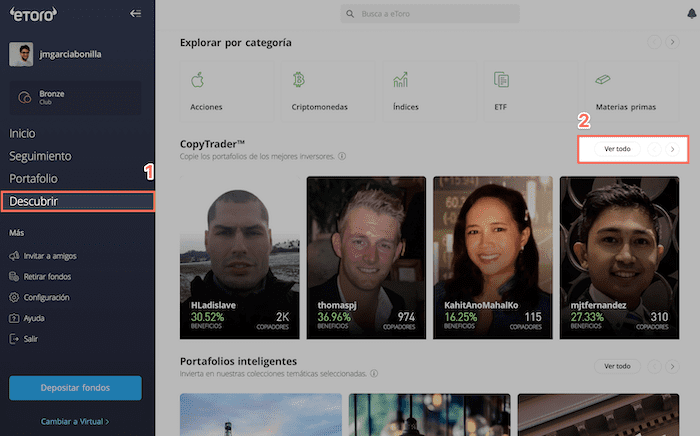Open Seguimiento in the sidebar
This screenshot has width=700, height=436.
coord(40,156)
